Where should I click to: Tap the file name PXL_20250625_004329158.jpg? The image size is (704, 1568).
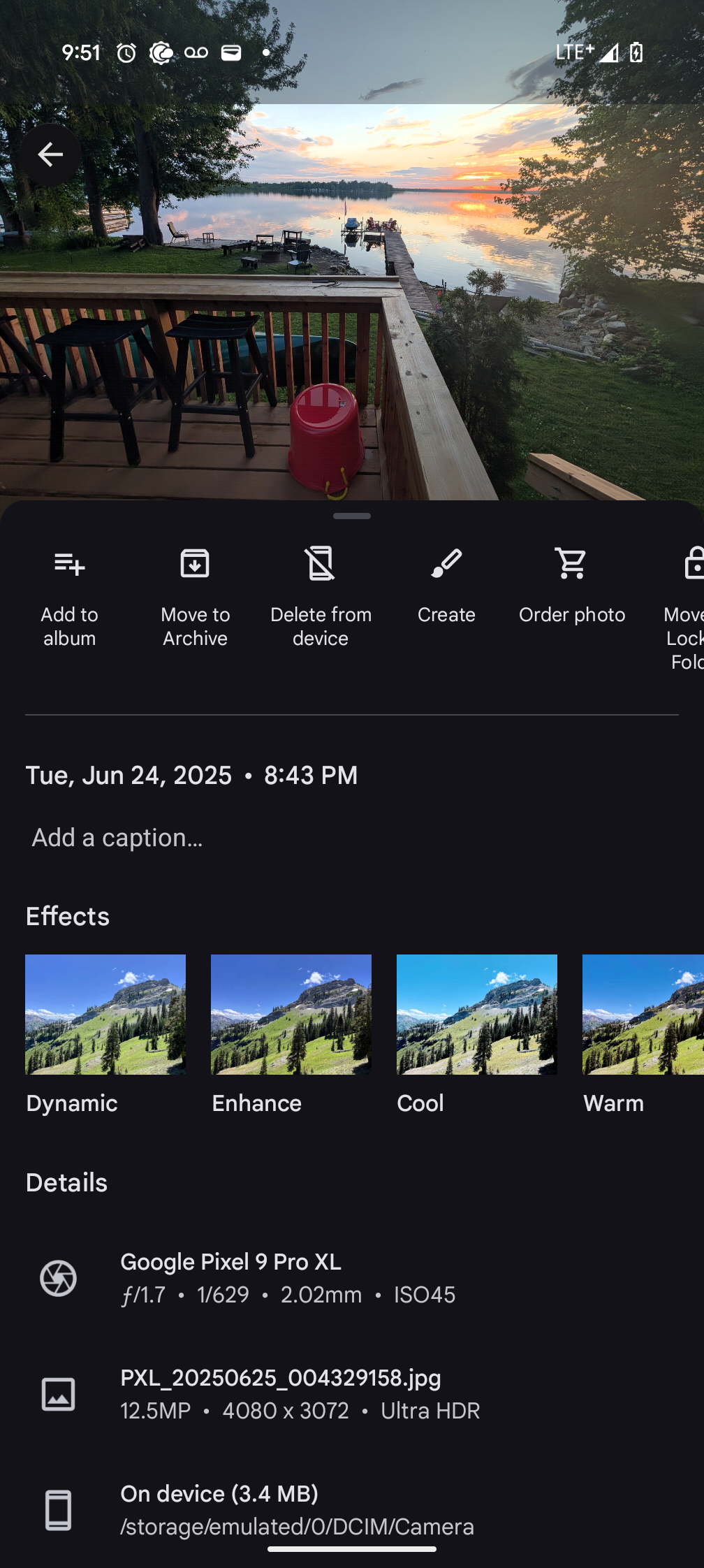pos(281,1378)
